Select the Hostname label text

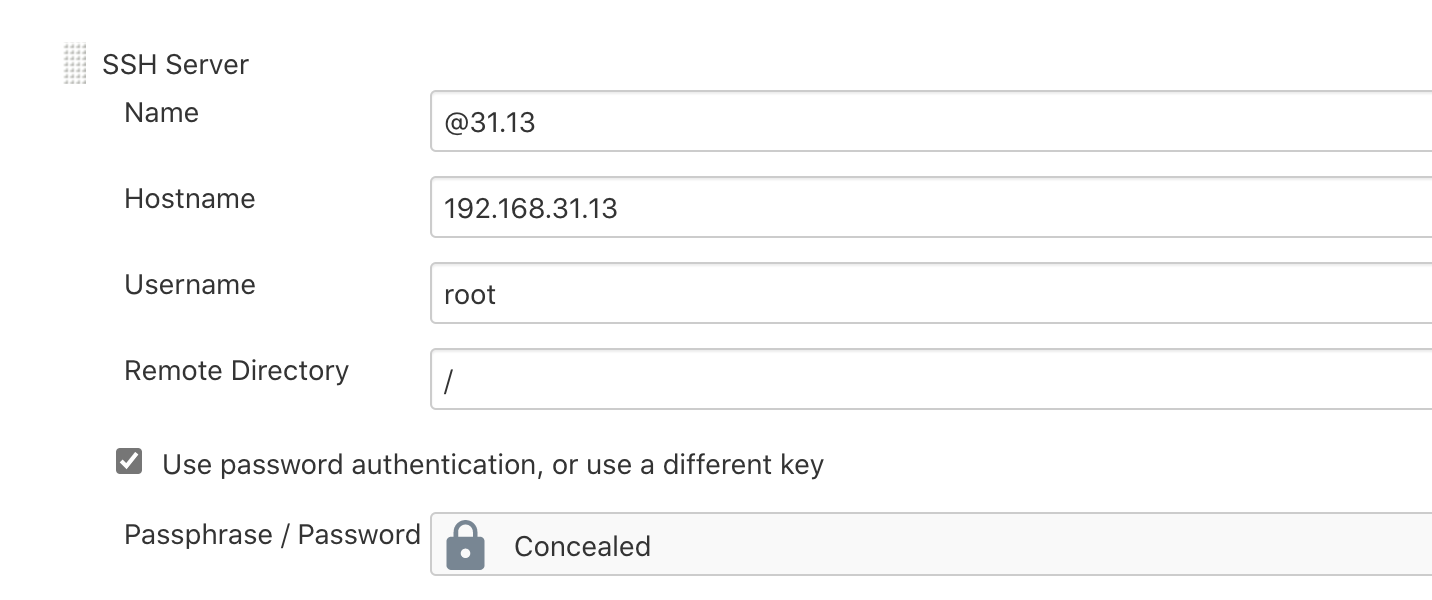189,199
